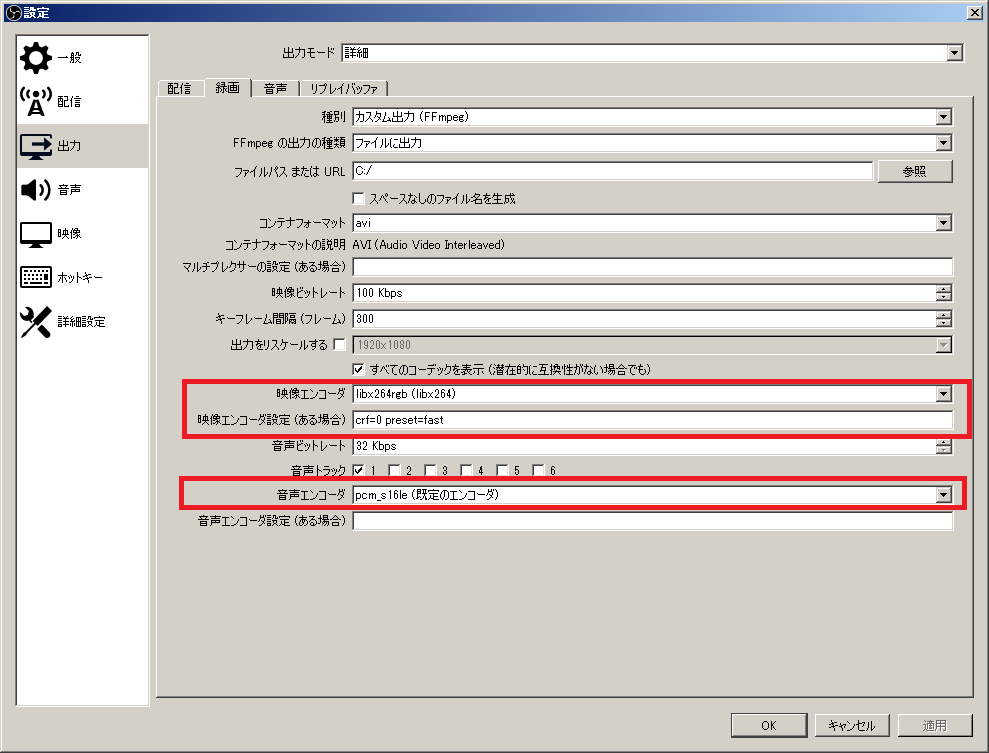This screenshot has height=753, width=989.
Task: Open the コンテナフォーマット dropdown
Action: pyautogui.click(x=942, y=222)
